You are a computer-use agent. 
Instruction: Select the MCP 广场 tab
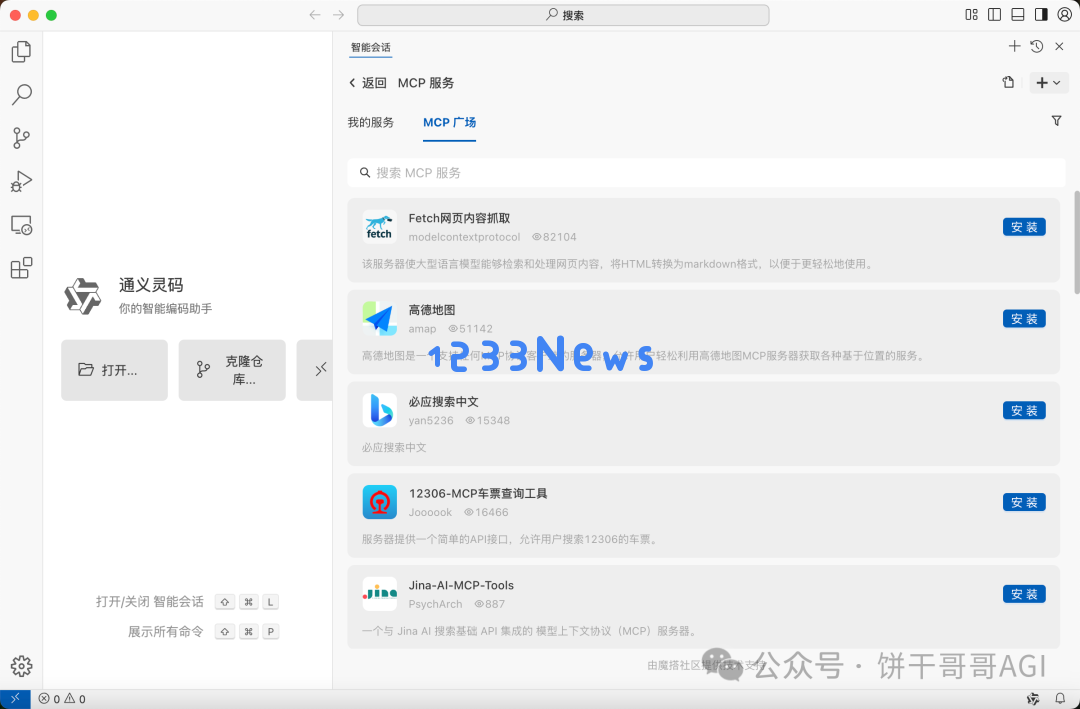click(449, 123)
